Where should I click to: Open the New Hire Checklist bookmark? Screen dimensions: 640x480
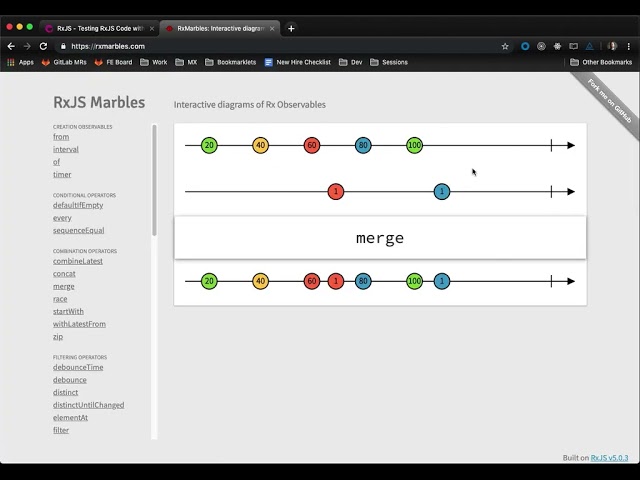297,62
